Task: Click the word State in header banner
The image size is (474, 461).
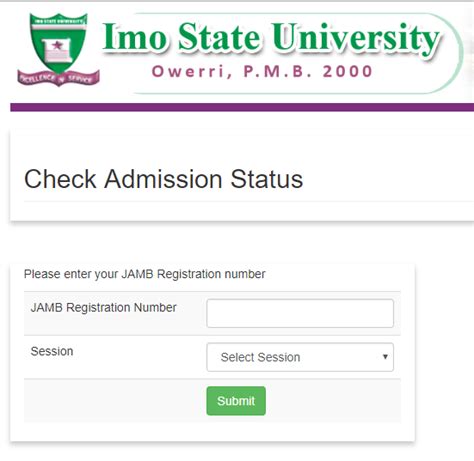Action: [219, 37]
